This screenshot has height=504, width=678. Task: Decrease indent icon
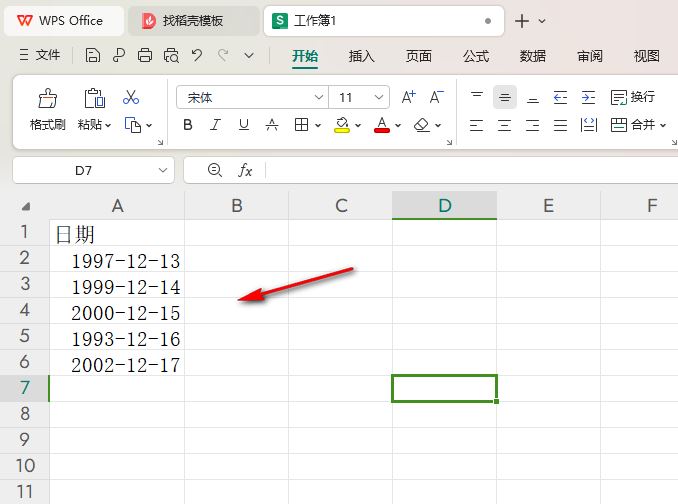pyautogui.click(x=560, y=97)
